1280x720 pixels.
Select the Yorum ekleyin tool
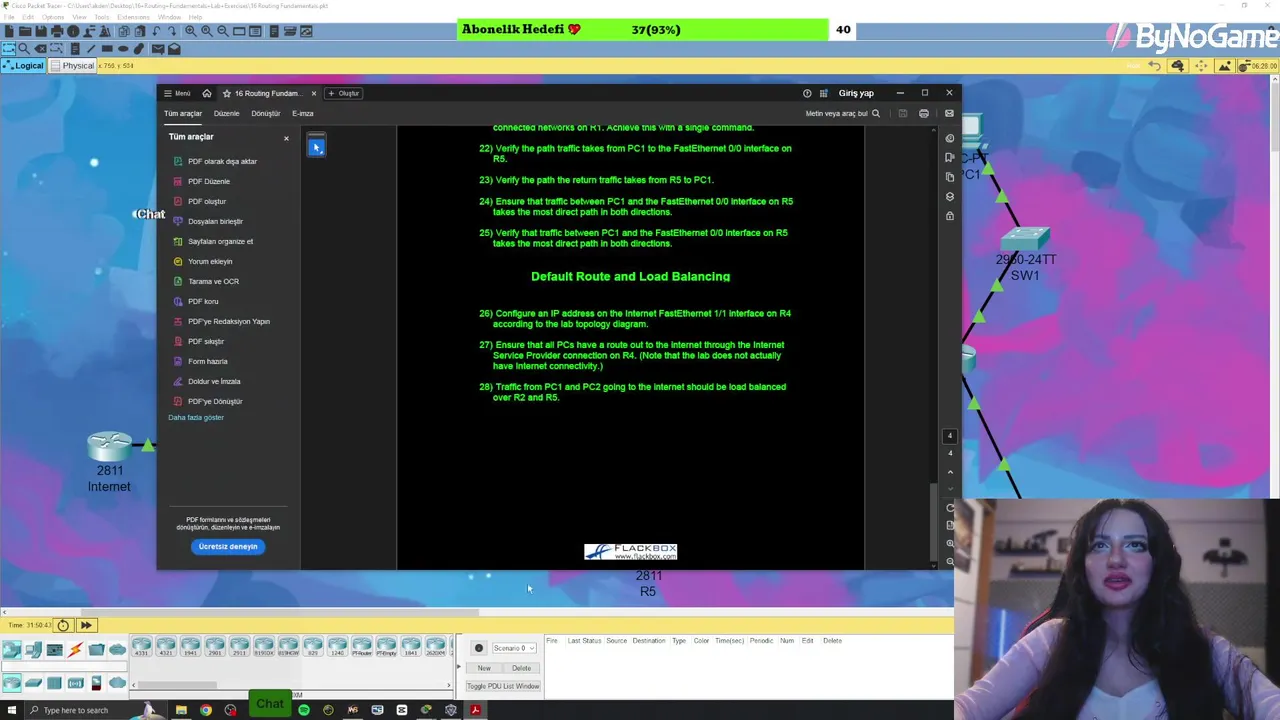click(203, 261)
